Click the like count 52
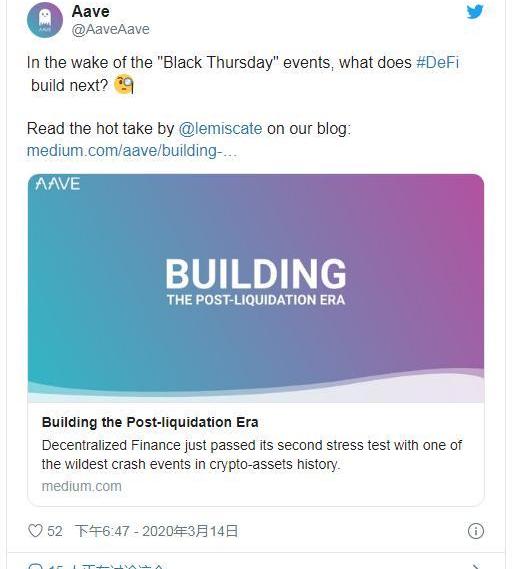Image resolution: width=514 pixels, height=569 pixels. click(54, 531)
